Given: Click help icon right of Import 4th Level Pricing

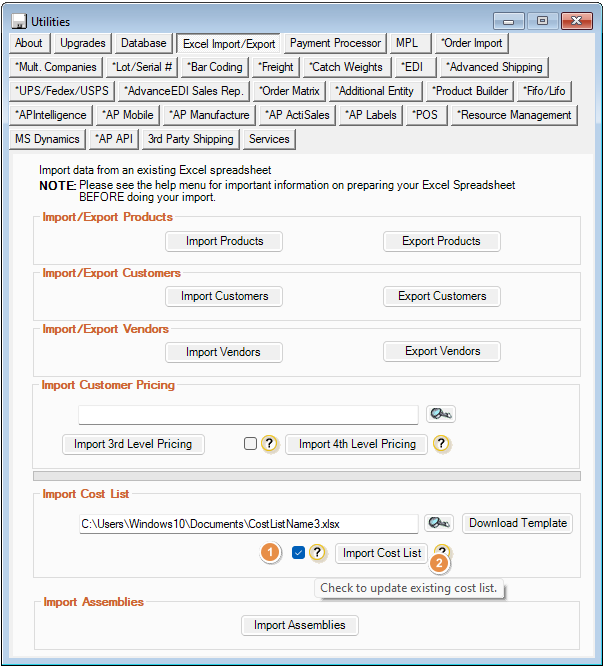Looking at the screenshot, I should [441, 444].
